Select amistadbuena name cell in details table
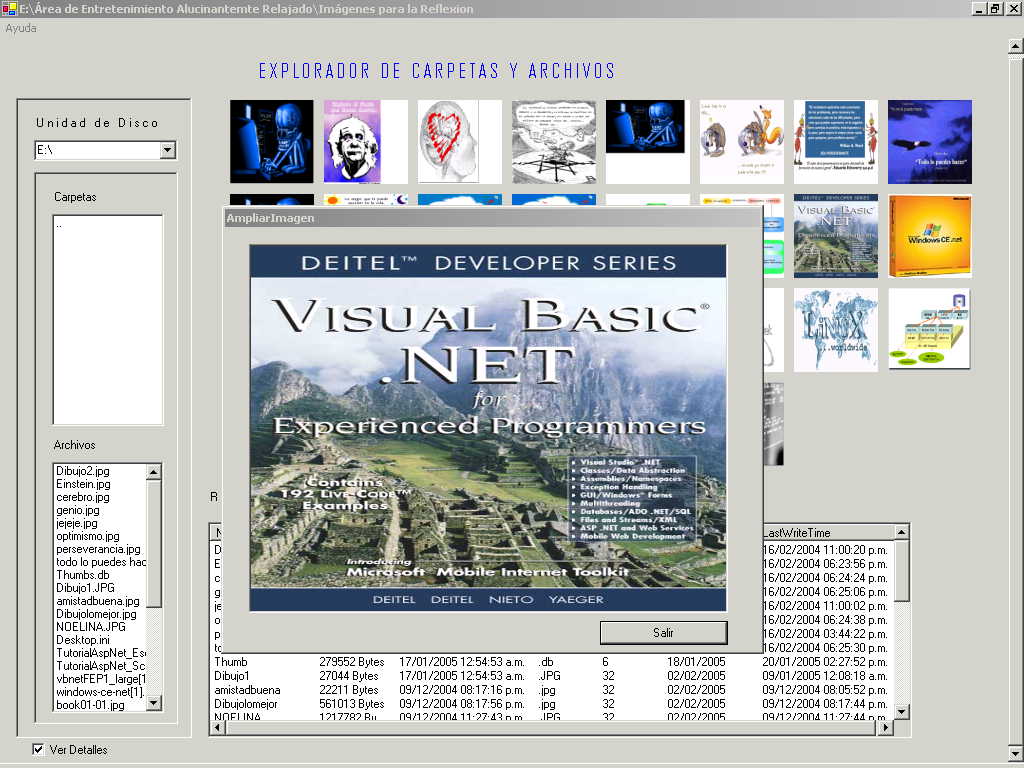The image size is (1024, 768). (248, 690)
